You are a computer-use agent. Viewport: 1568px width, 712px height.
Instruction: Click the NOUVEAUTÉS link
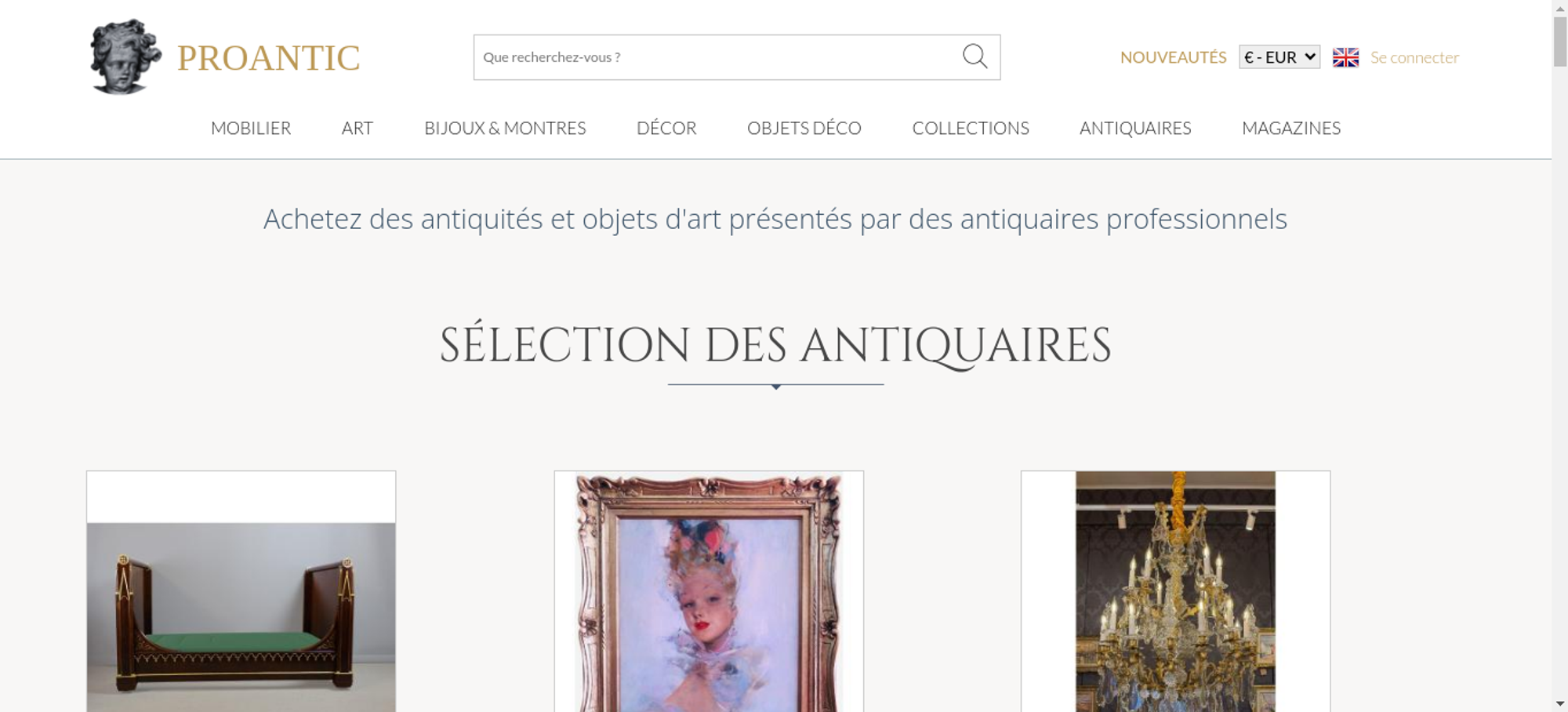pos(1173,57)
